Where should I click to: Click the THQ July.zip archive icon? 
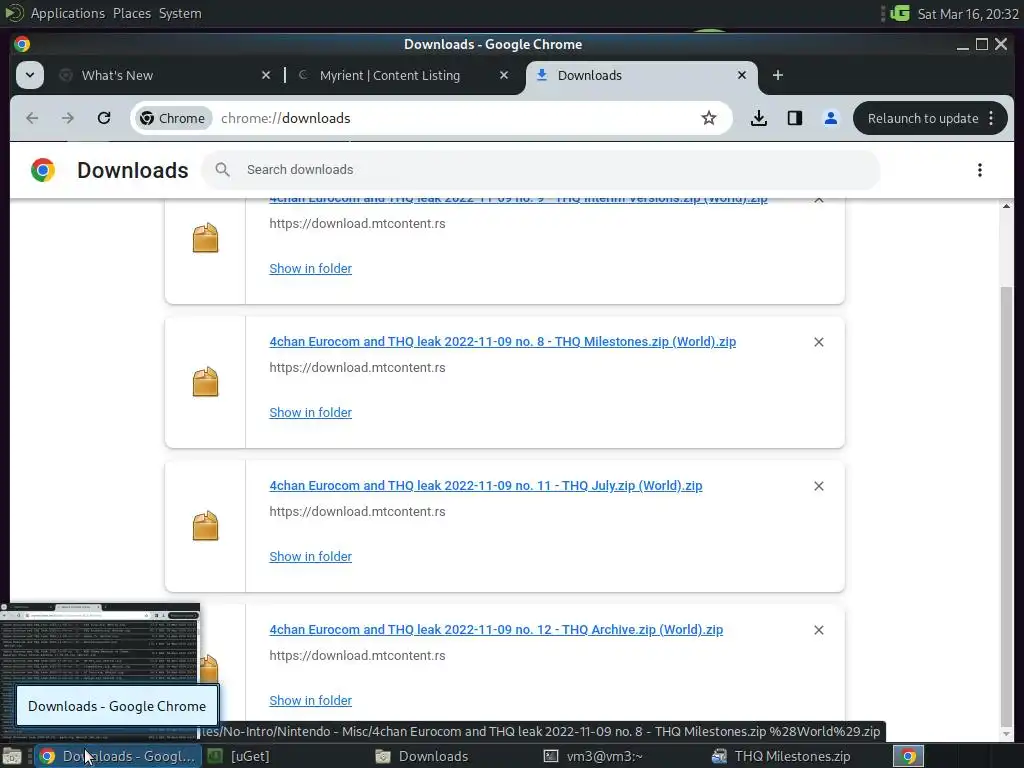(205, 526)
